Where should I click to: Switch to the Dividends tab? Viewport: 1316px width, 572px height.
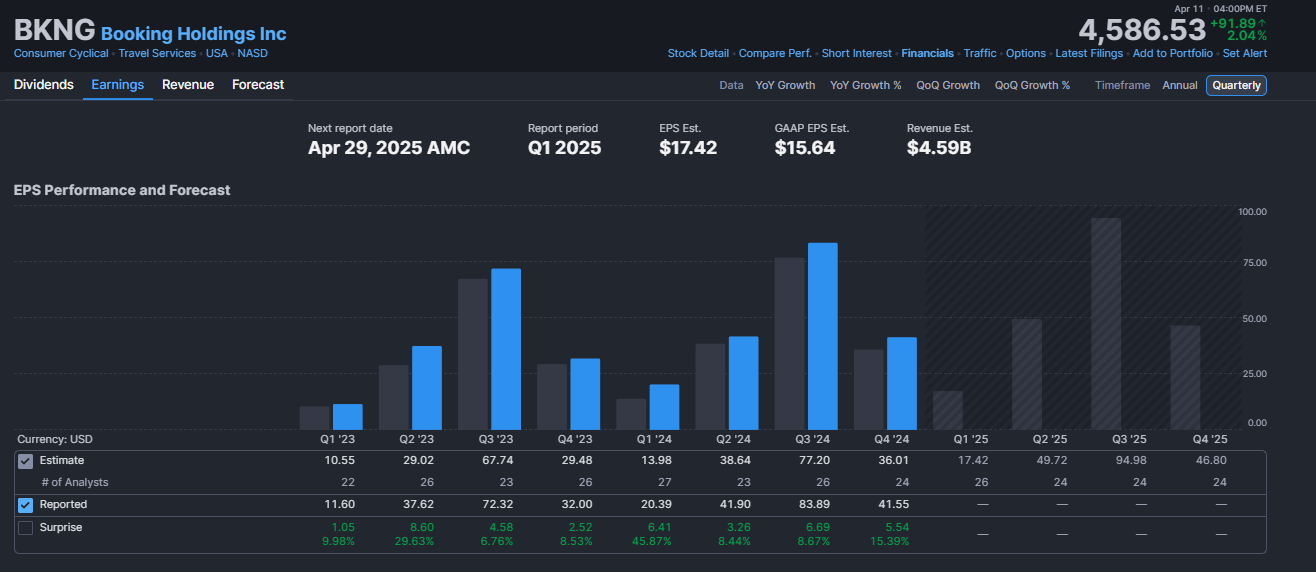[44, 85]
